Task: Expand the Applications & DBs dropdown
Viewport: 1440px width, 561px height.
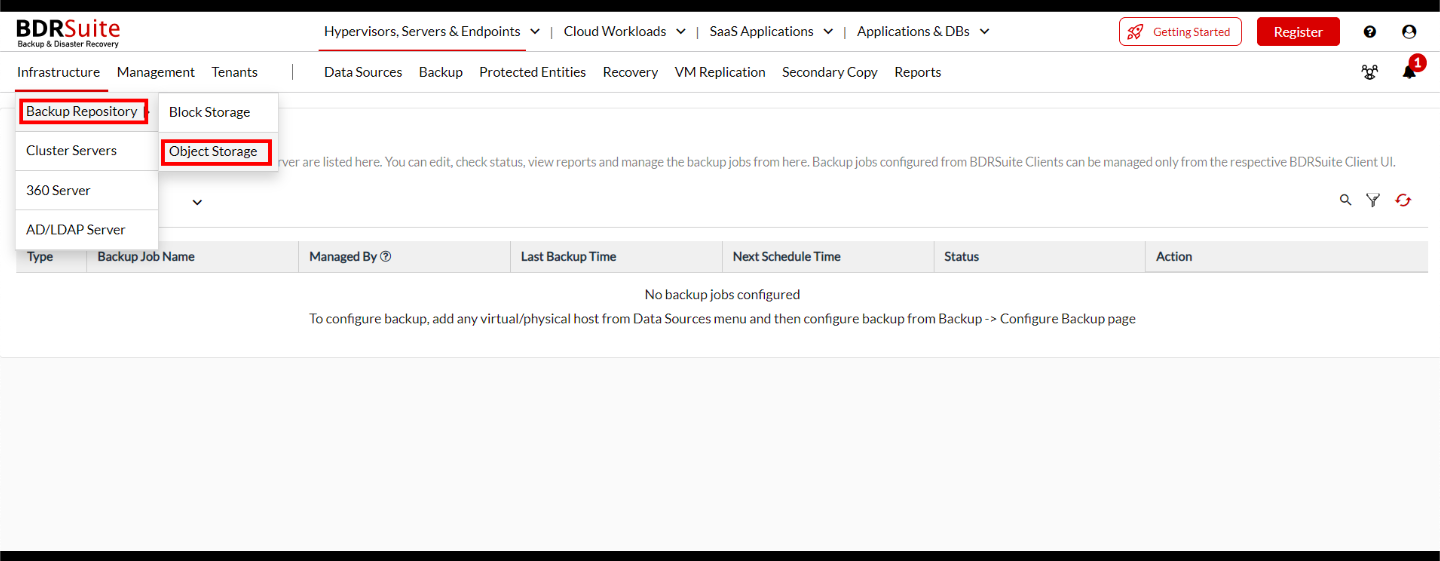Action: 984,32
